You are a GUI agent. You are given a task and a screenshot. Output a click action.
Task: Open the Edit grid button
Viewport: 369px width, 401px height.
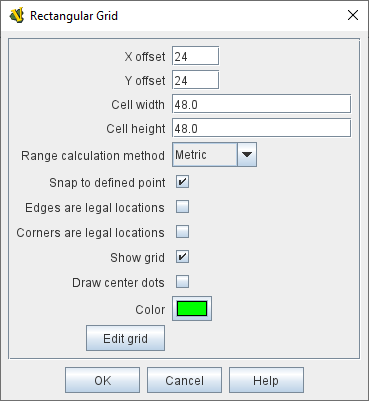[x=125, y=338]
